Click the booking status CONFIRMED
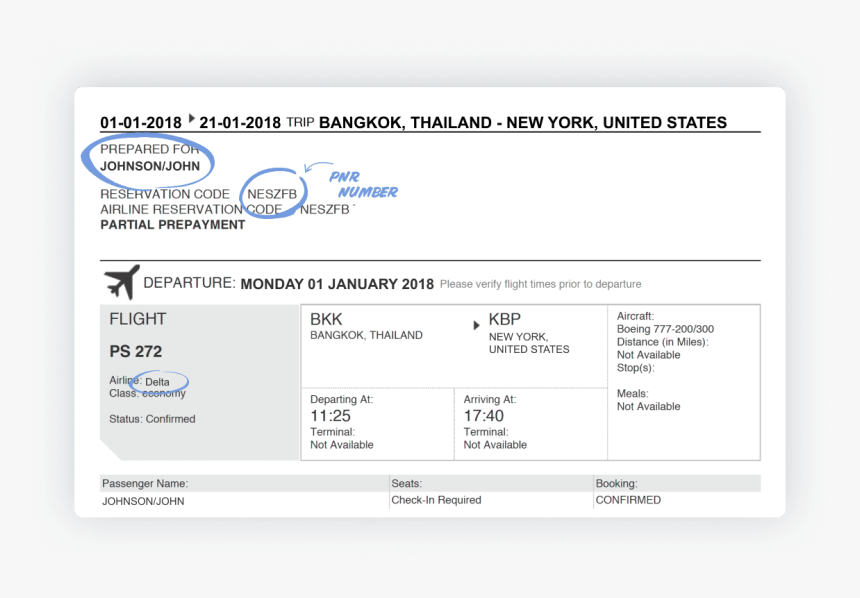Screen dimensions: 860x598 [628, 500]
